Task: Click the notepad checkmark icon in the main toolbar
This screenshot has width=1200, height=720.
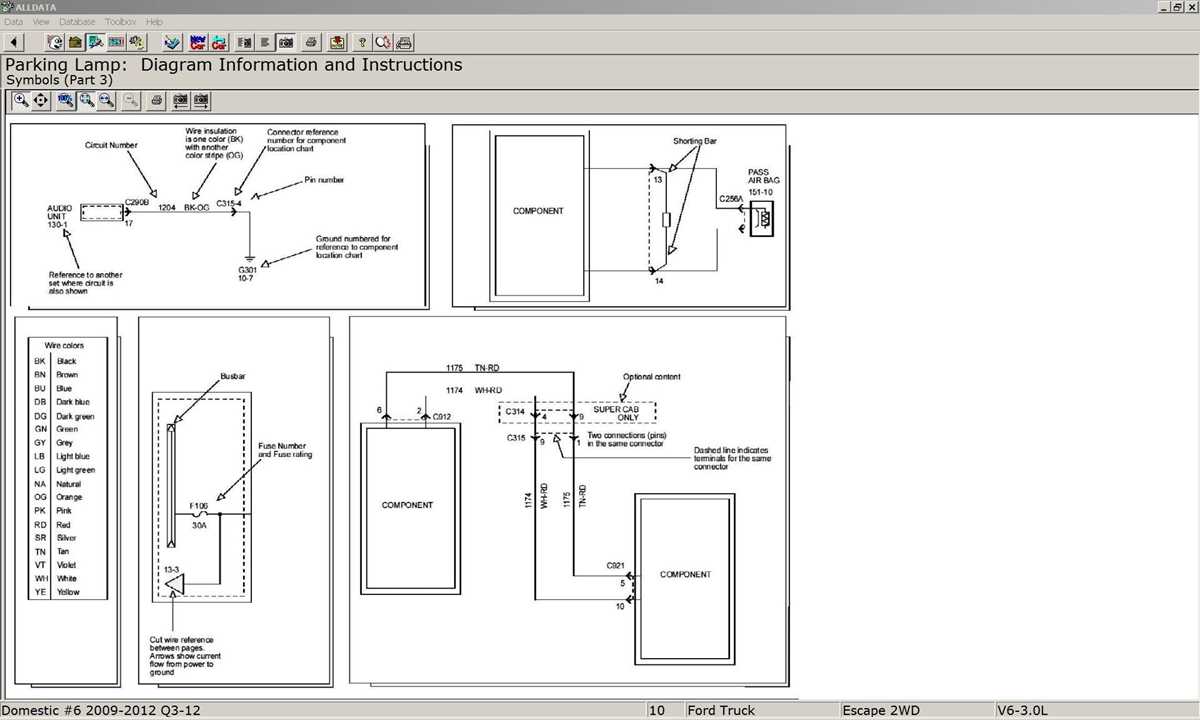Action: click(172, 42)
